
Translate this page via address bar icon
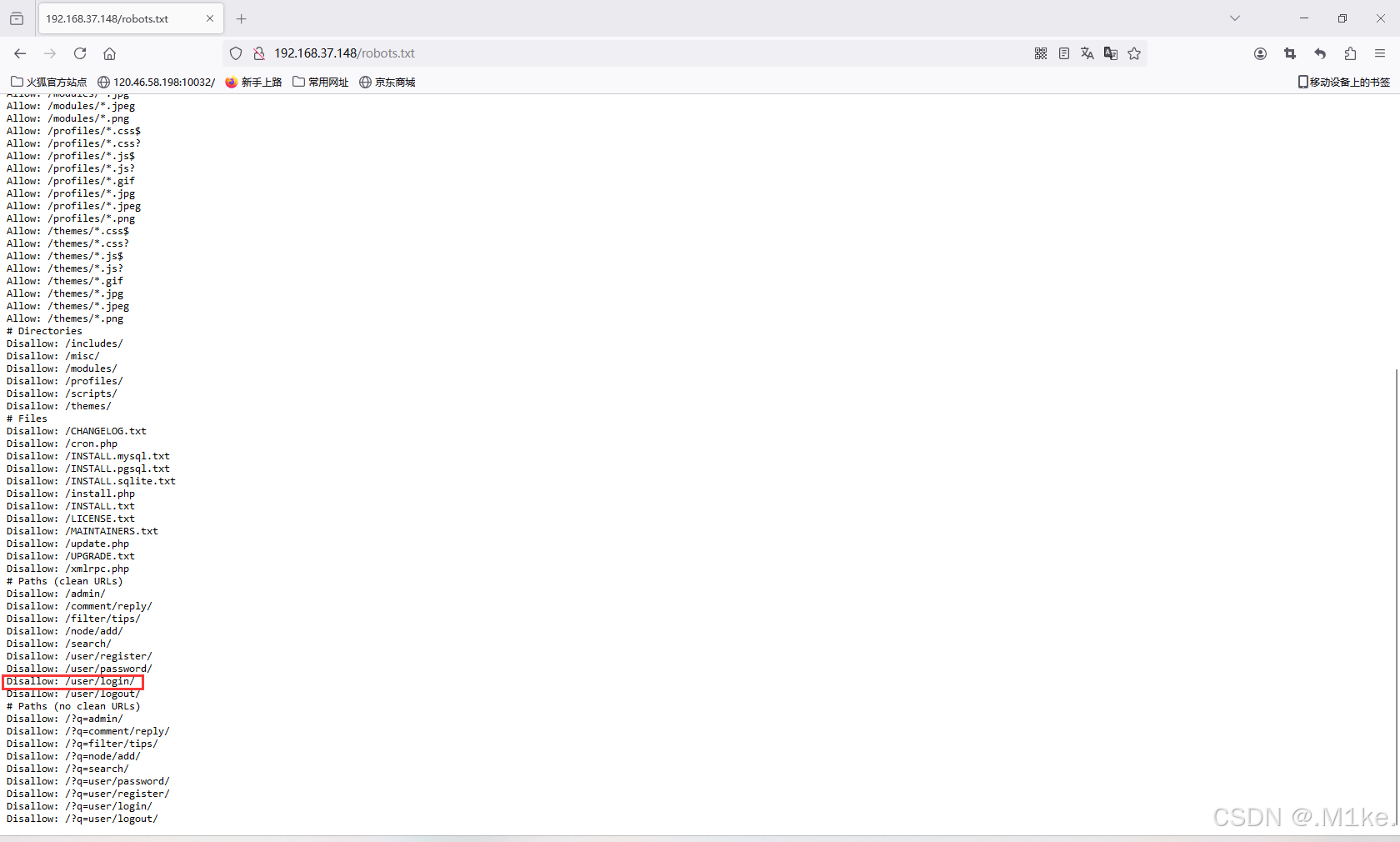[1087, 53]
